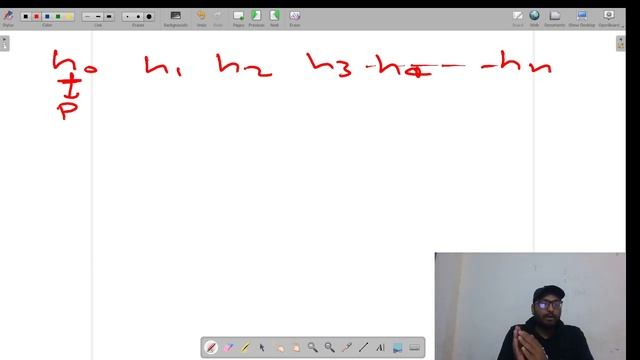
Task: Open the OpenBoard menu
Action: tap(609, 18)
